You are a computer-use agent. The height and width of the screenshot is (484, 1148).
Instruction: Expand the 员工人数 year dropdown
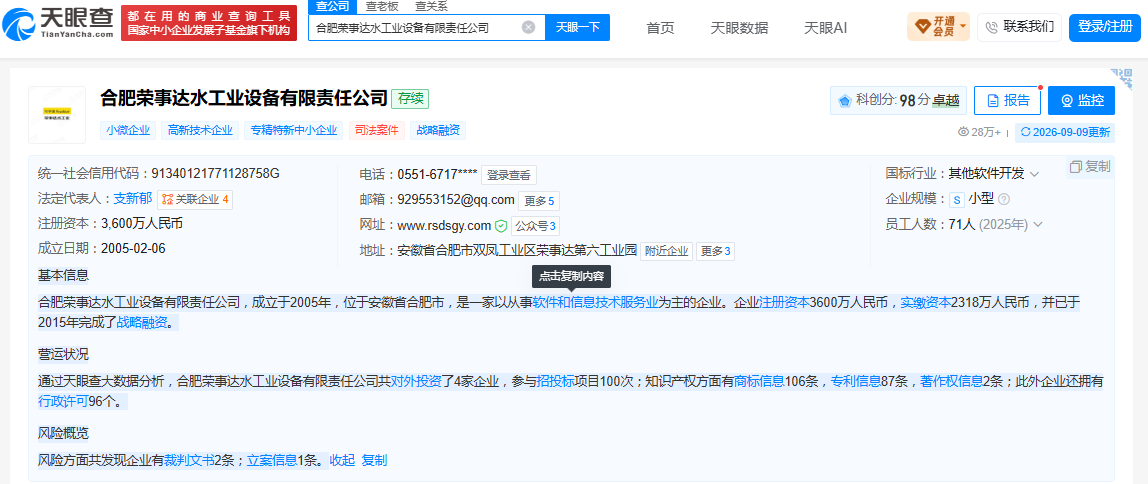(1037, 224)
